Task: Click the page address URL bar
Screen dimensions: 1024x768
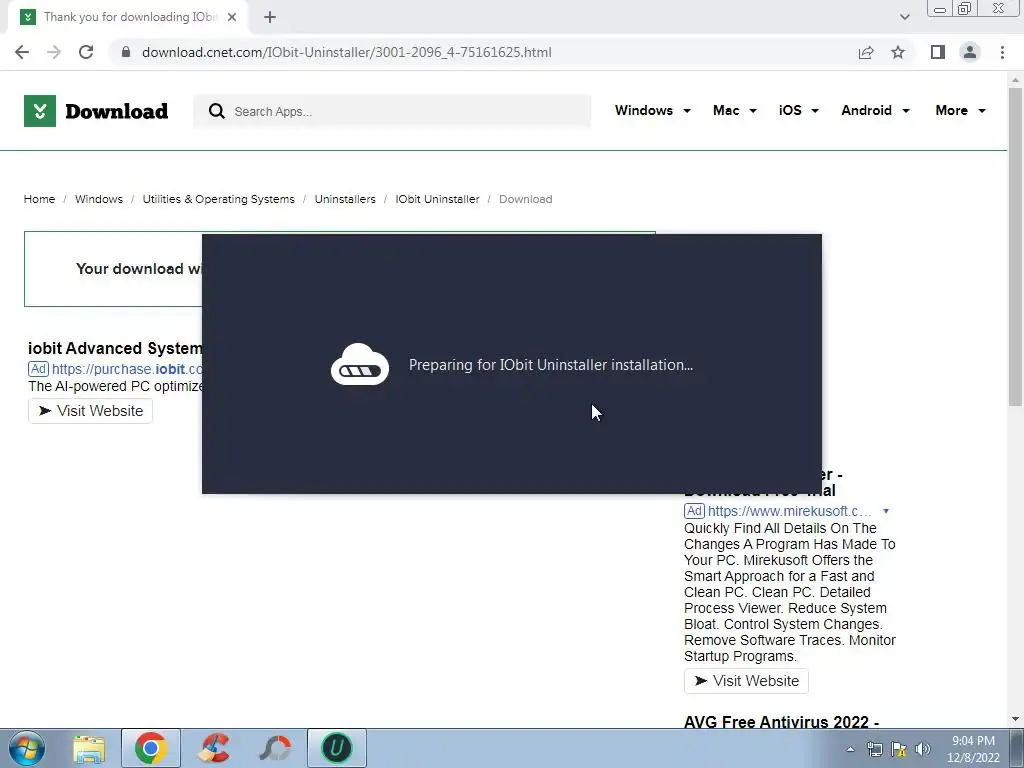Action: 483,52
